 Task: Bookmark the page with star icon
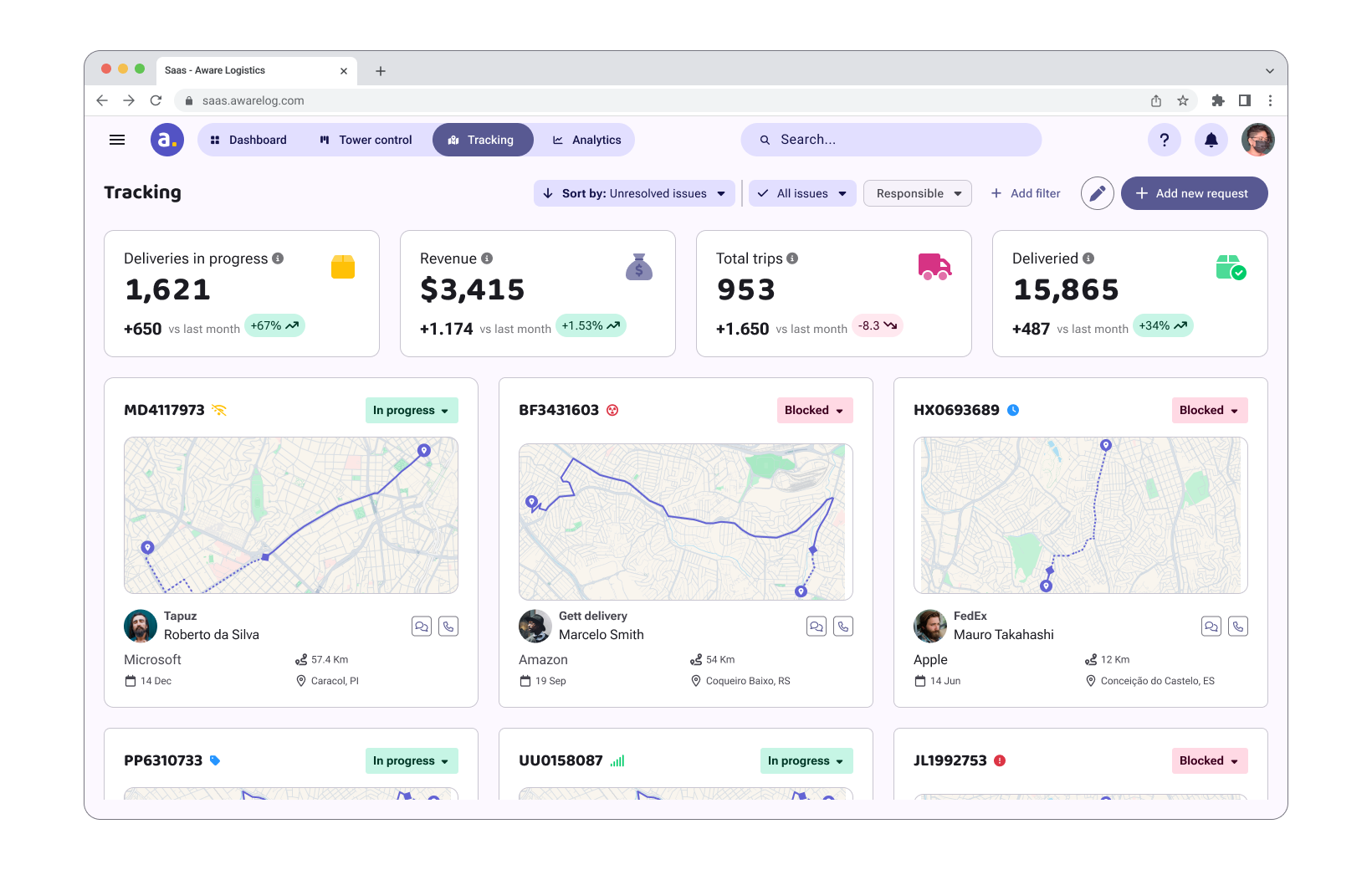pos(1183,100)
